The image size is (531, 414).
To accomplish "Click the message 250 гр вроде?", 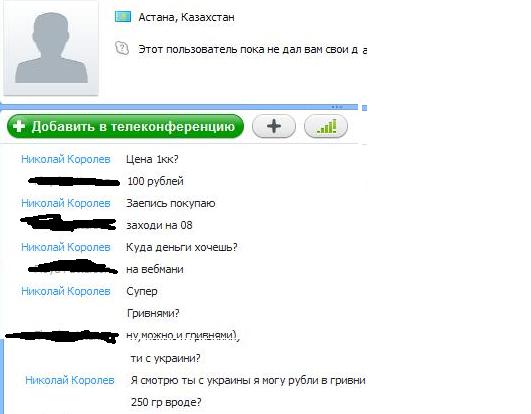I will (x=166, y=402).
